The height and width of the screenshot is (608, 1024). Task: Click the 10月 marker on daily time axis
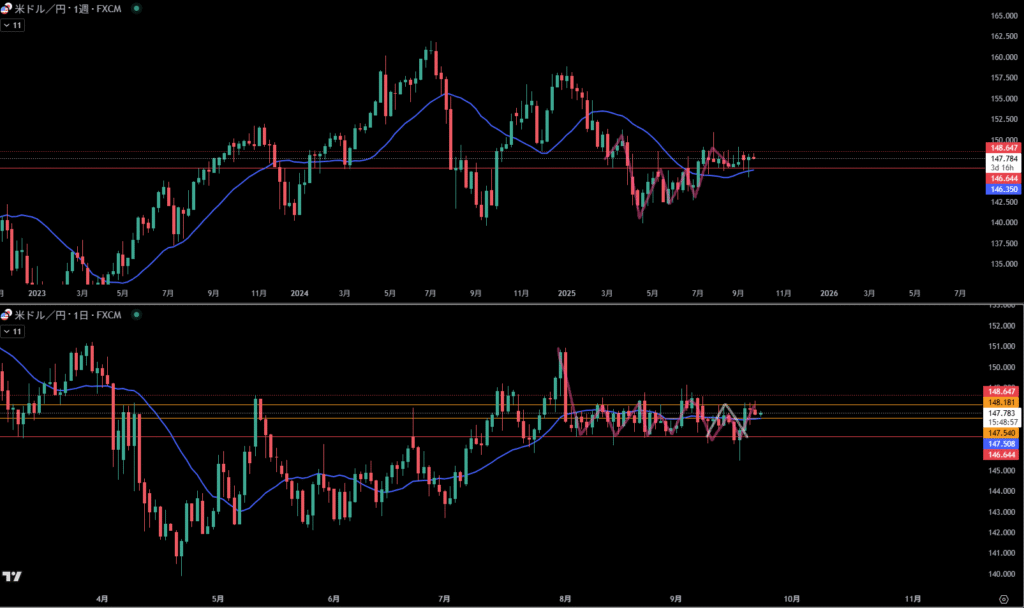(x=791, y=597)
